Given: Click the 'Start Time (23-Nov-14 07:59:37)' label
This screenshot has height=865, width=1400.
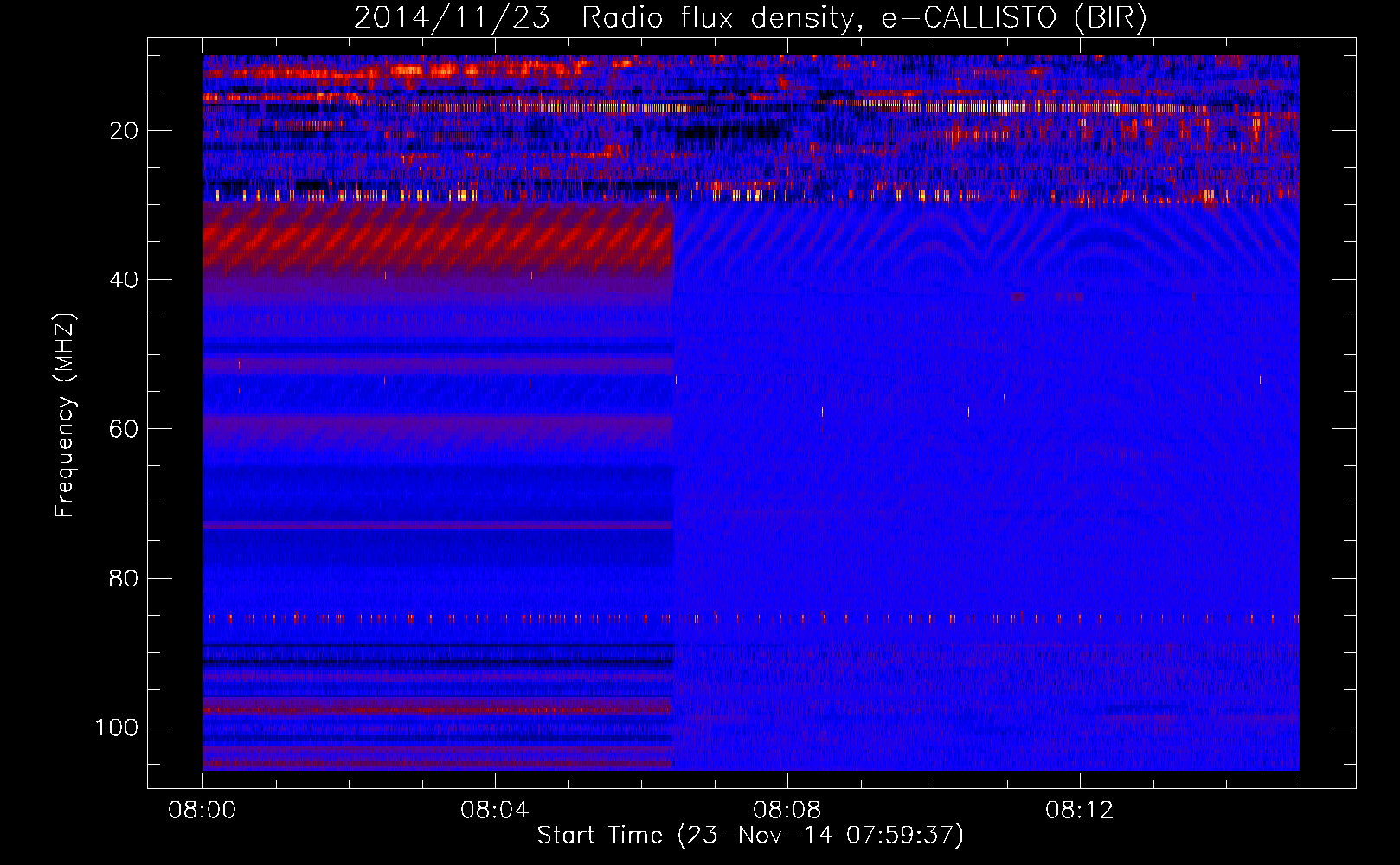Looking at the screenshot, I should click(750, 836).
